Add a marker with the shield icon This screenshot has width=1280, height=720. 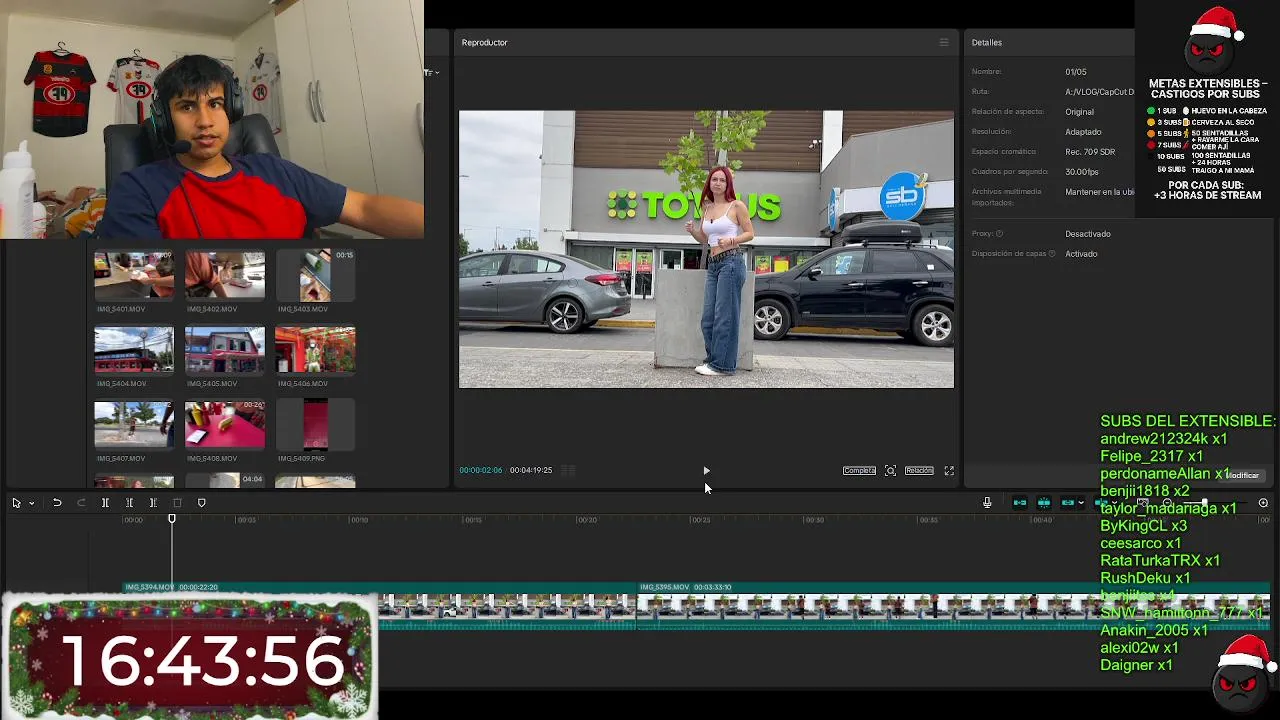[x=201, y=503]
